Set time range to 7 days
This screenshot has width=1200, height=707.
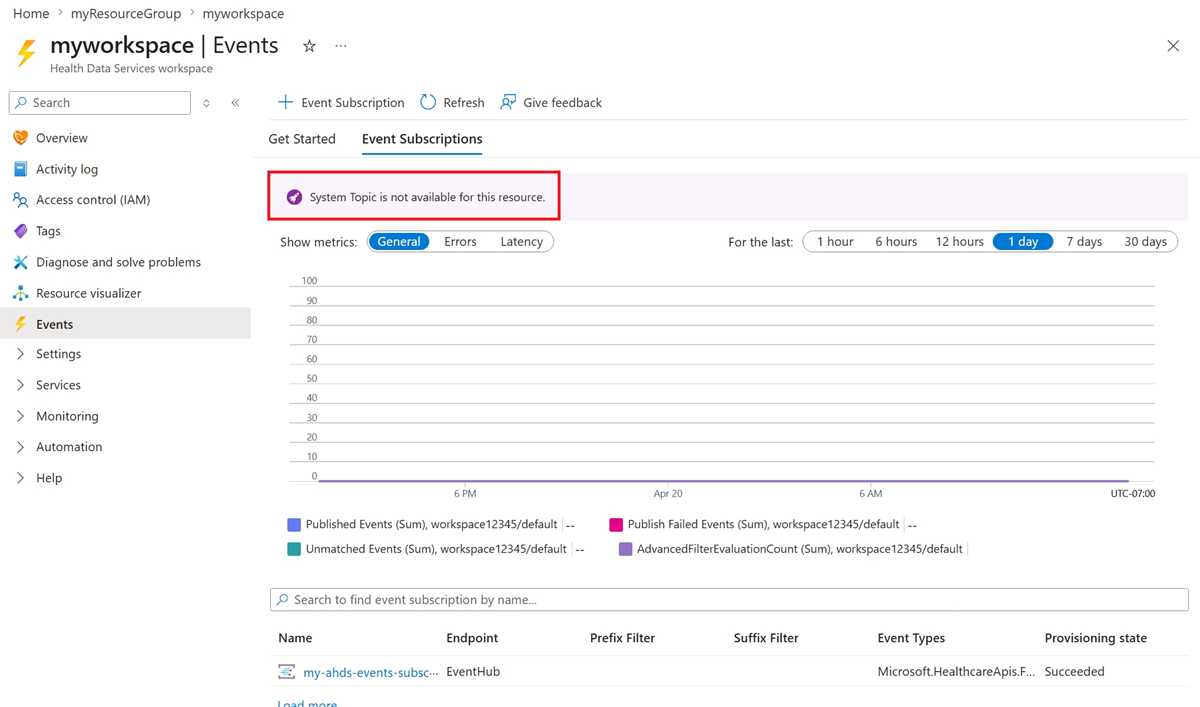coord(1084,242)
